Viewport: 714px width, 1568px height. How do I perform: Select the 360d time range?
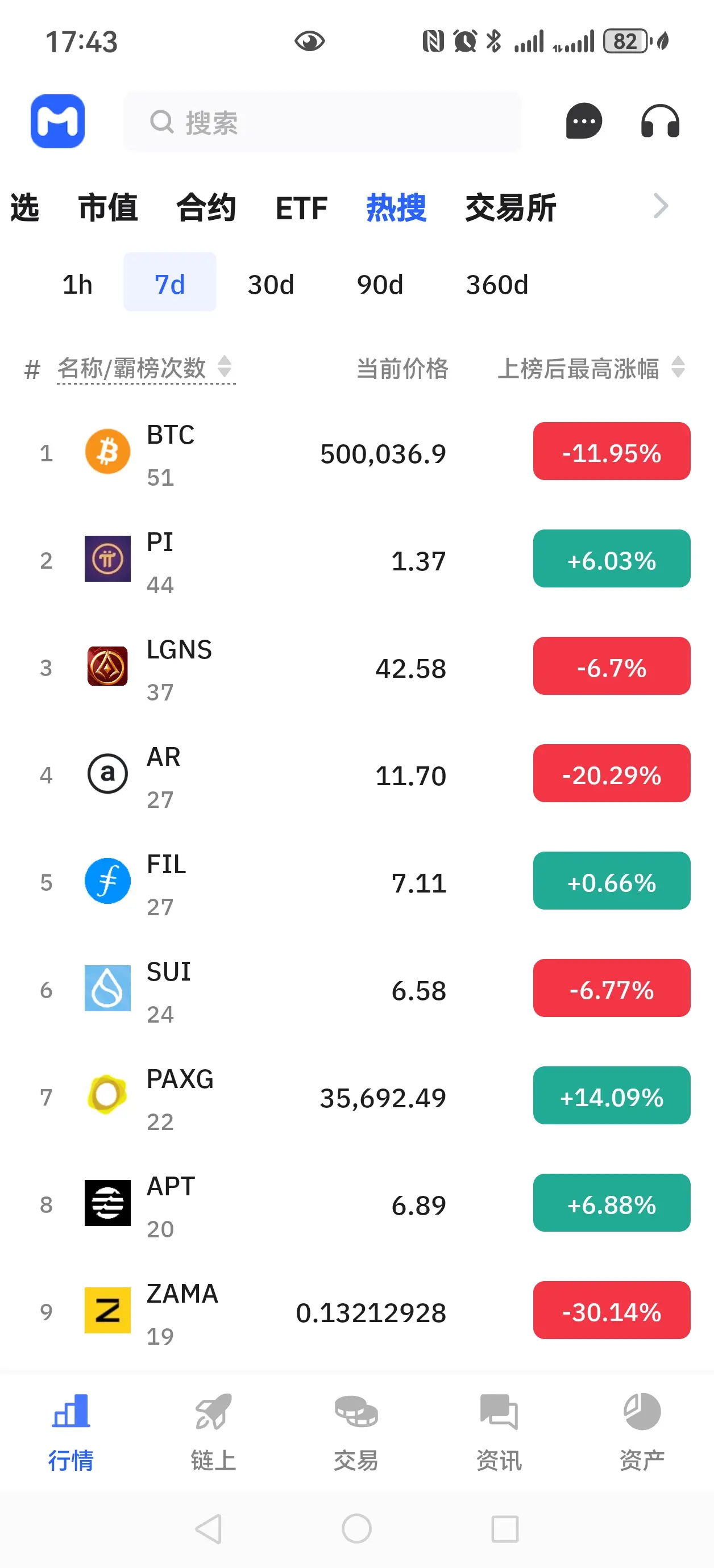coord(496,284)
